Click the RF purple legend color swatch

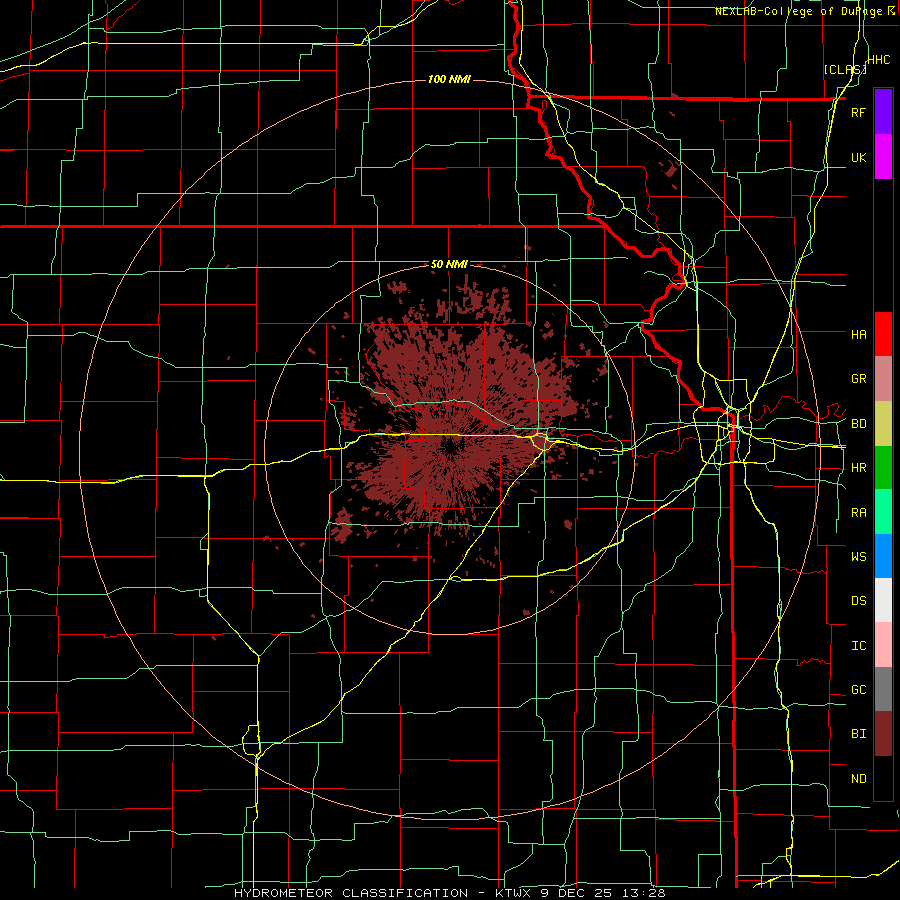(x=883, y=112)
